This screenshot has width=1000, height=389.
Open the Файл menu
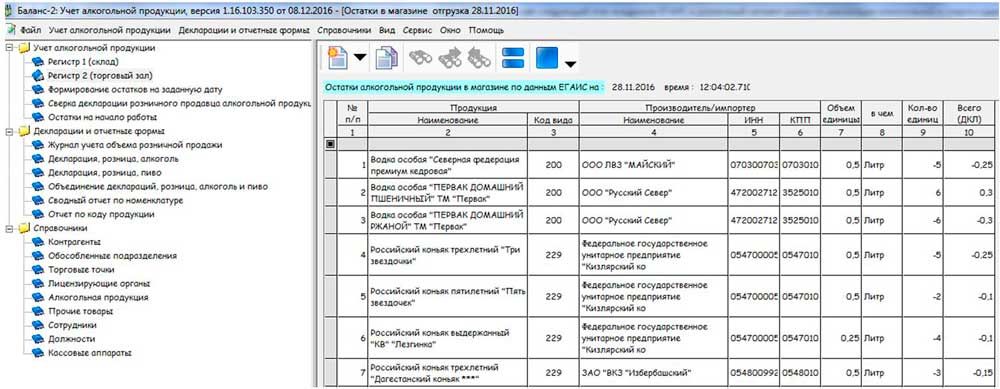30,30
